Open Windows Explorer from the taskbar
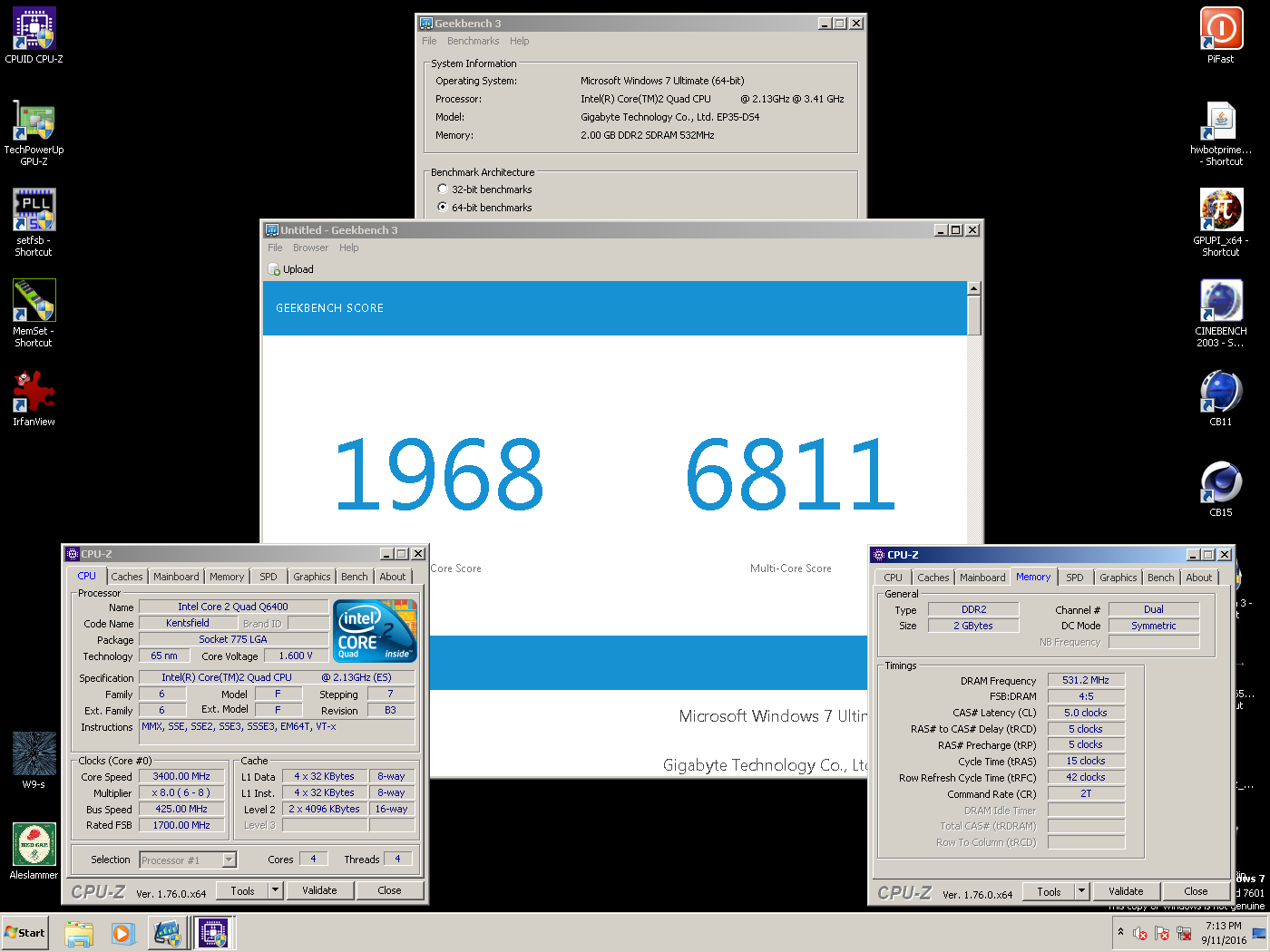Image resolution: width=1270 pixels, height=952 pixels. click(79, 933)
